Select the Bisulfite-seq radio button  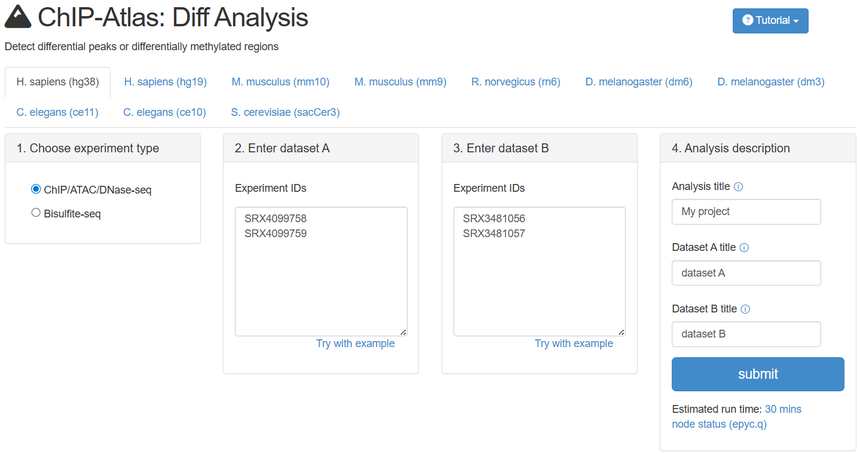point(36,213)
